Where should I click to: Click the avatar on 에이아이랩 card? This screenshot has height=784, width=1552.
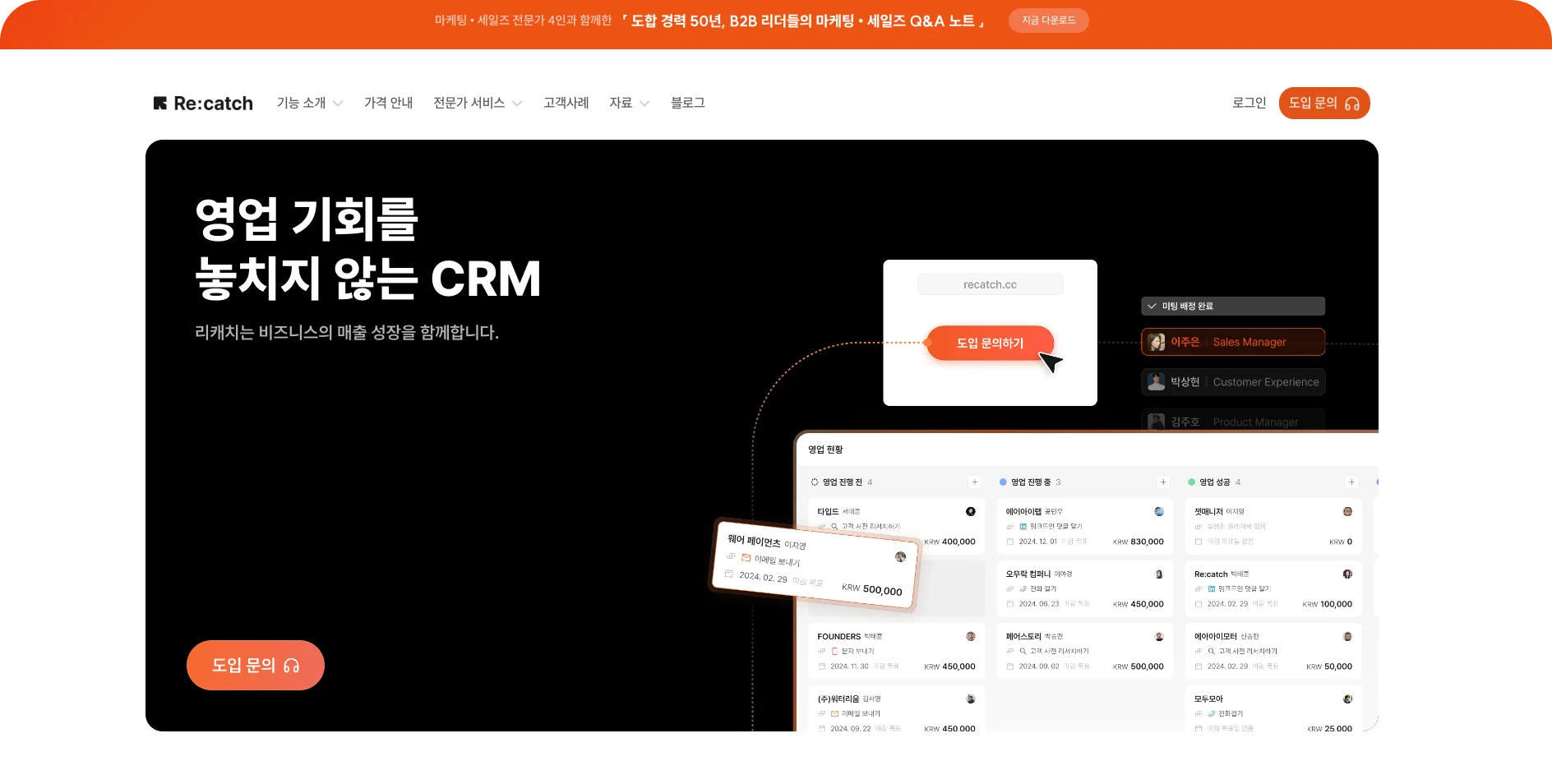click(x=1159, y=511)
